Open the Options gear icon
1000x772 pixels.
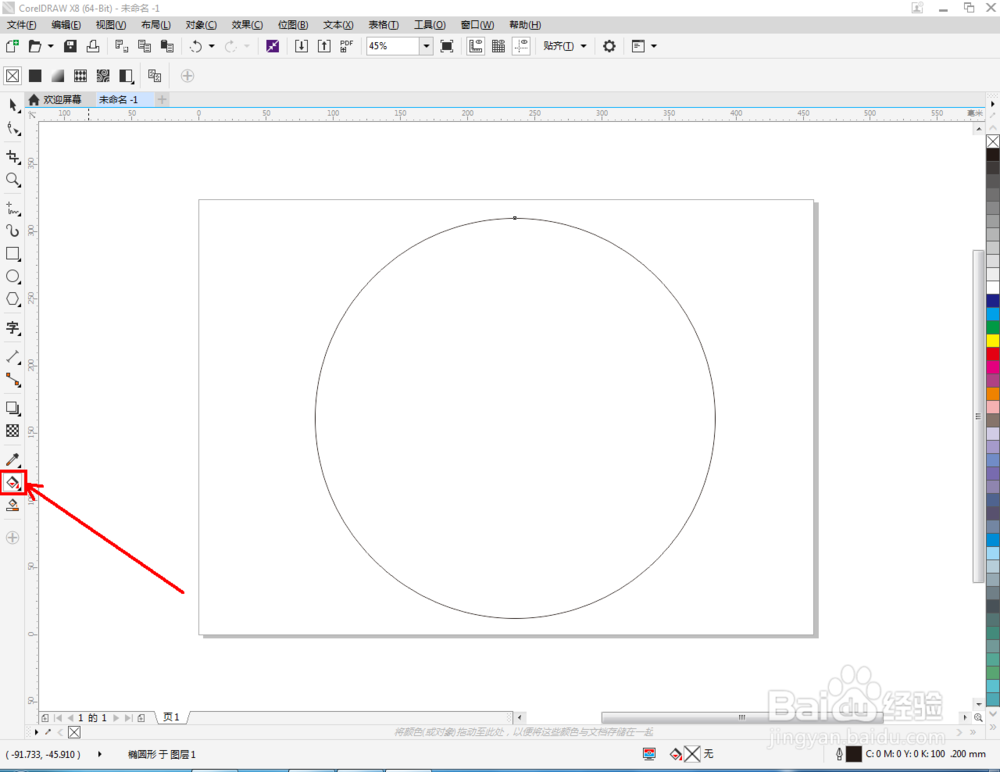(609, 46)
